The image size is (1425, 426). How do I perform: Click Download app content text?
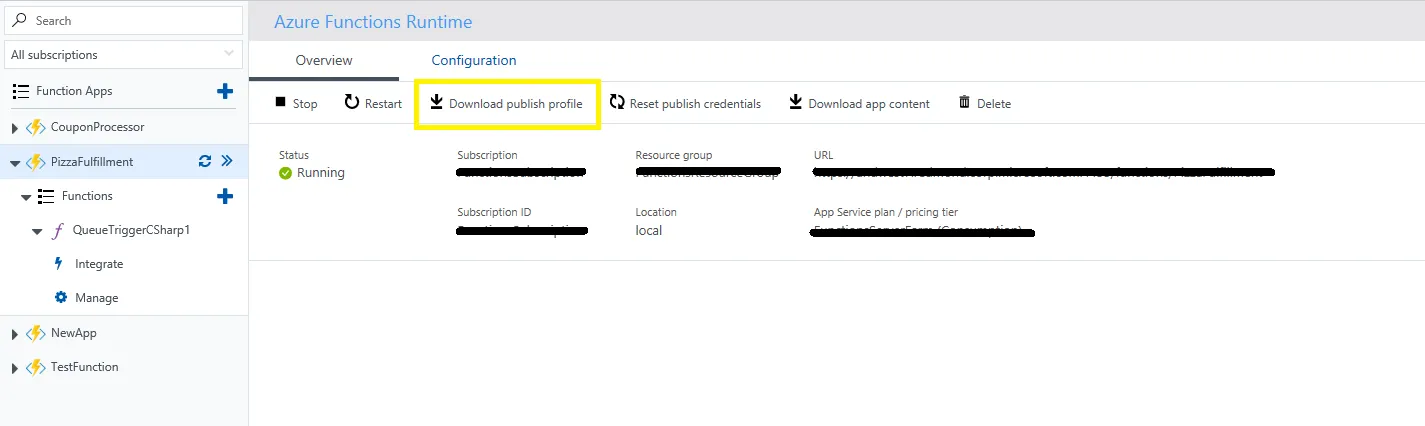[x=869, y=104]
